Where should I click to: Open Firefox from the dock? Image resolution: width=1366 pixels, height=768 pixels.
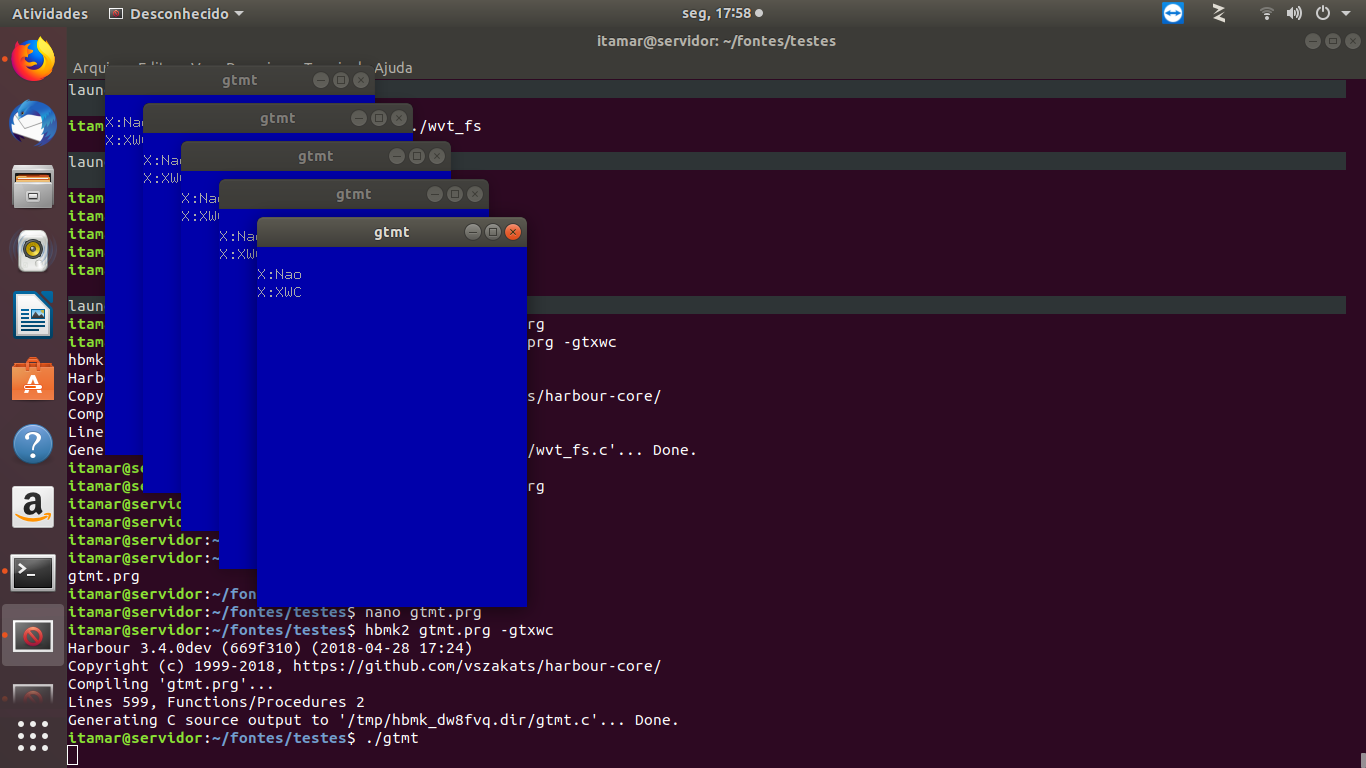coord(33,60)
